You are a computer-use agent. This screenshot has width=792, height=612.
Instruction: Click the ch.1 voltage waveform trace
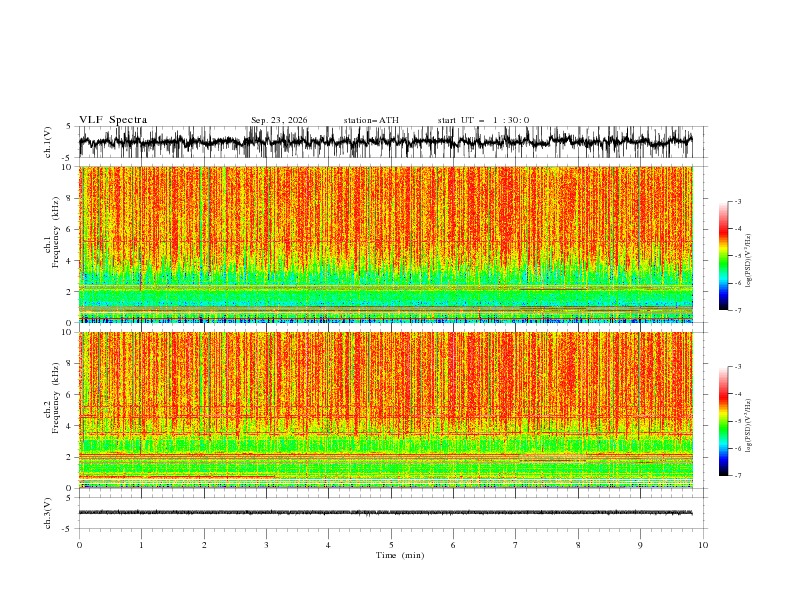386,142
